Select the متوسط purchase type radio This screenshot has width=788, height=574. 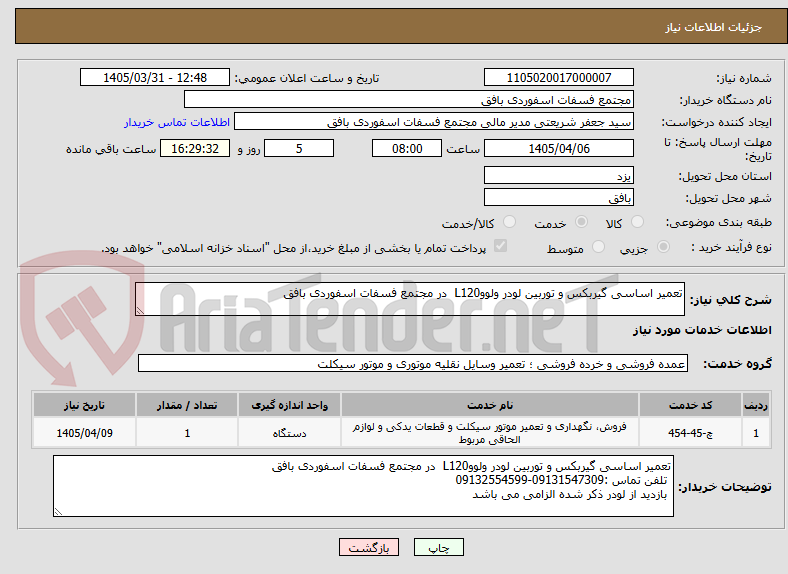pyautogui.click(x=598, y=247)
